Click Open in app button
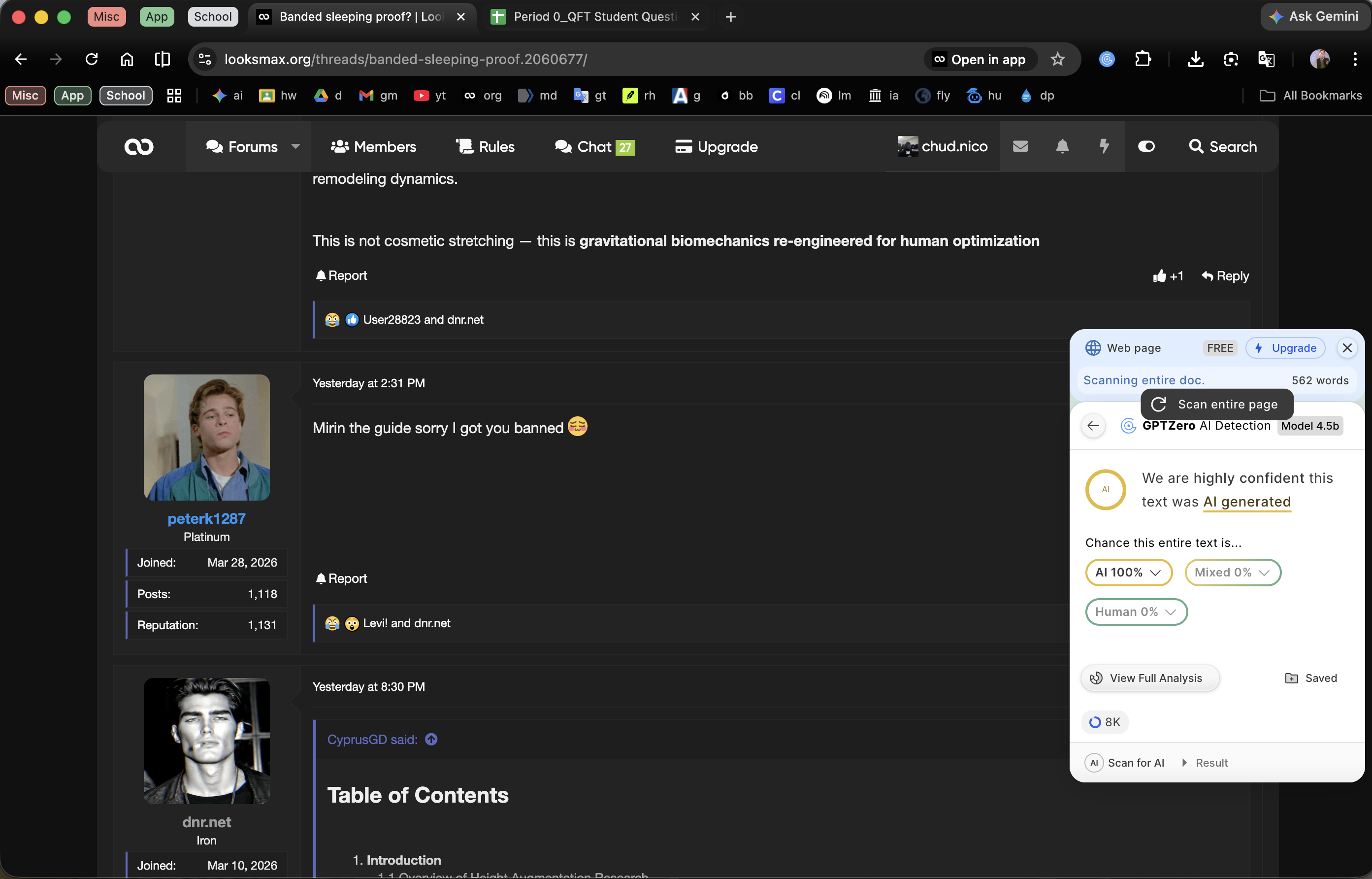The width and height of the screenshot is (1372, 879). click(x=980, y=59)
